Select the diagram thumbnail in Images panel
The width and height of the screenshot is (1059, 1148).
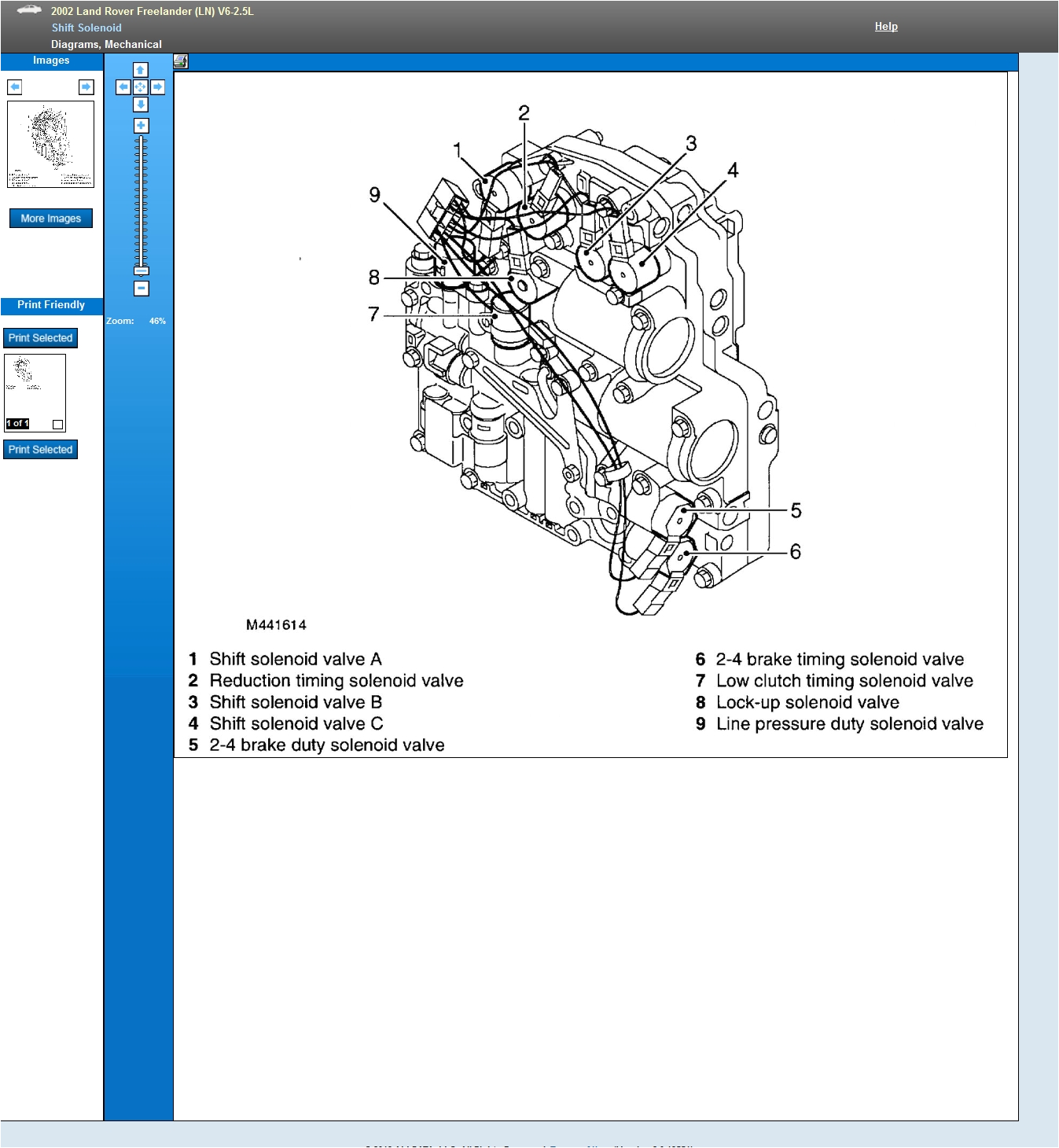(50, 144)
